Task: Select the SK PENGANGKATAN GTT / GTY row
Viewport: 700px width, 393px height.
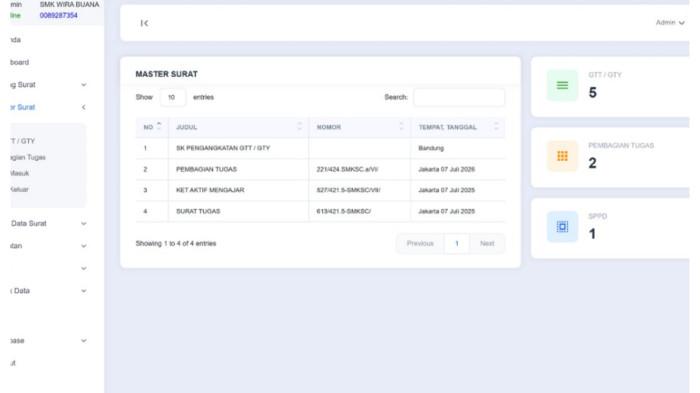Action: point(223,148)
